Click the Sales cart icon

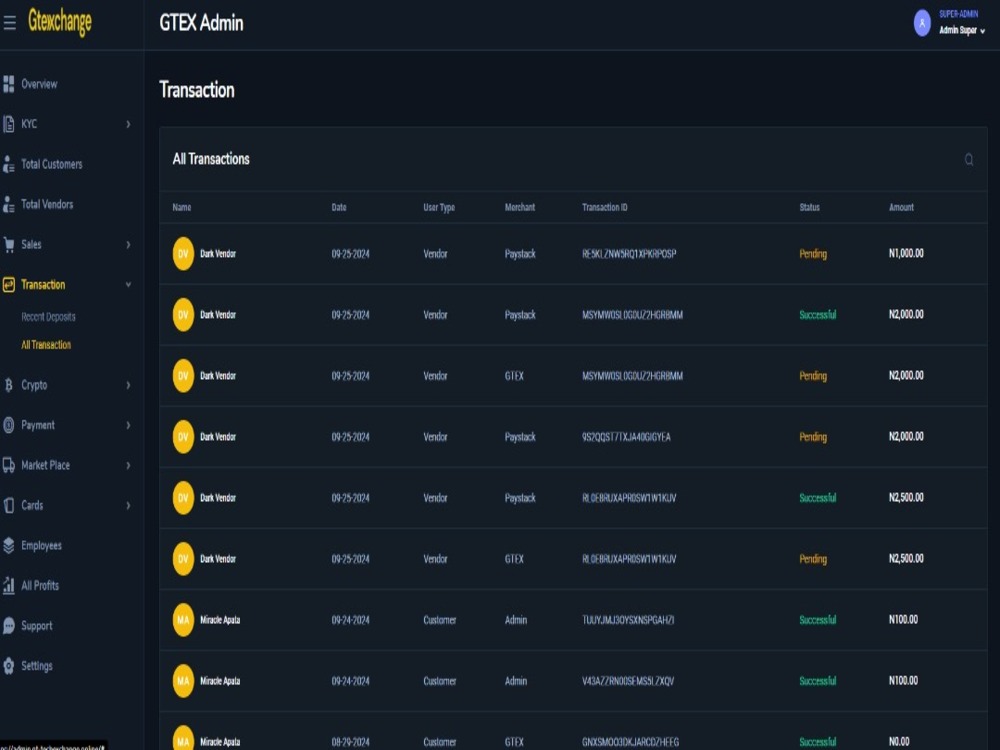[8, 244]
